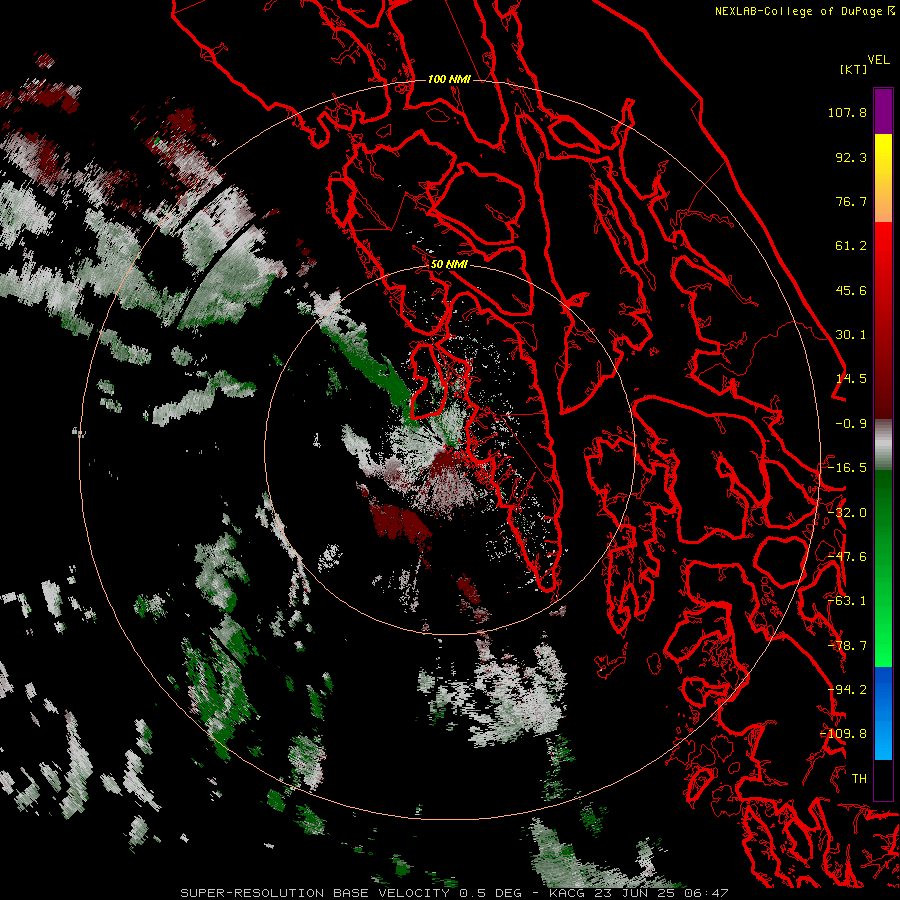Click the blue segment of the velocity color bar
The image size is (900, 900).
(x=883, y=713)
